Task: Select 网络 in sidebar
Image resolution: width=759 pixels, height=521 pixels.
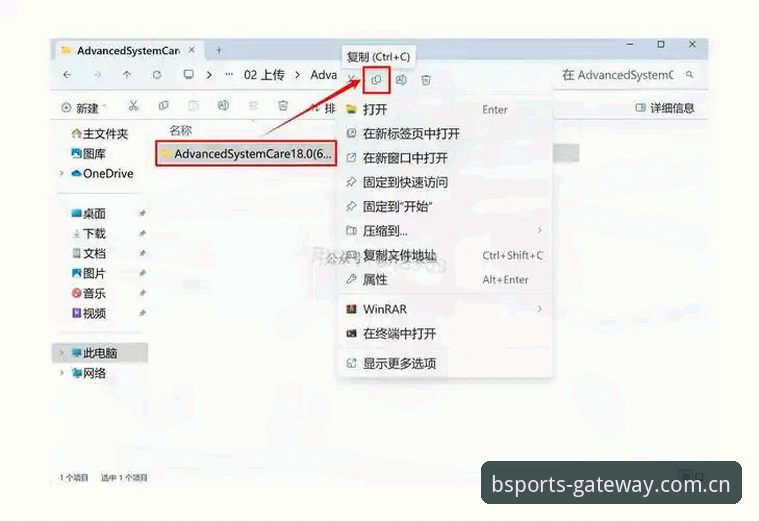Action: coord(89,373)
